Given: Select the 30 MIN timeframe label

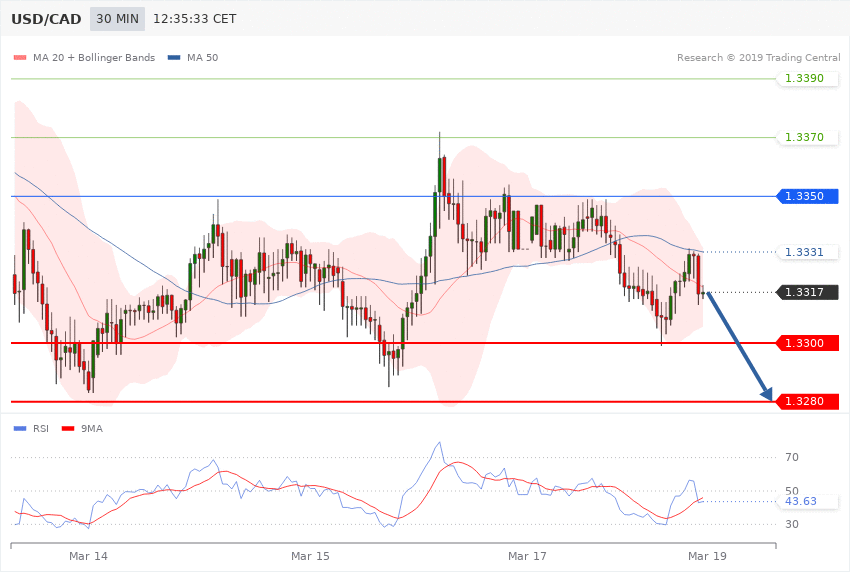Looking at the screenshot, I should coord(117,19).
